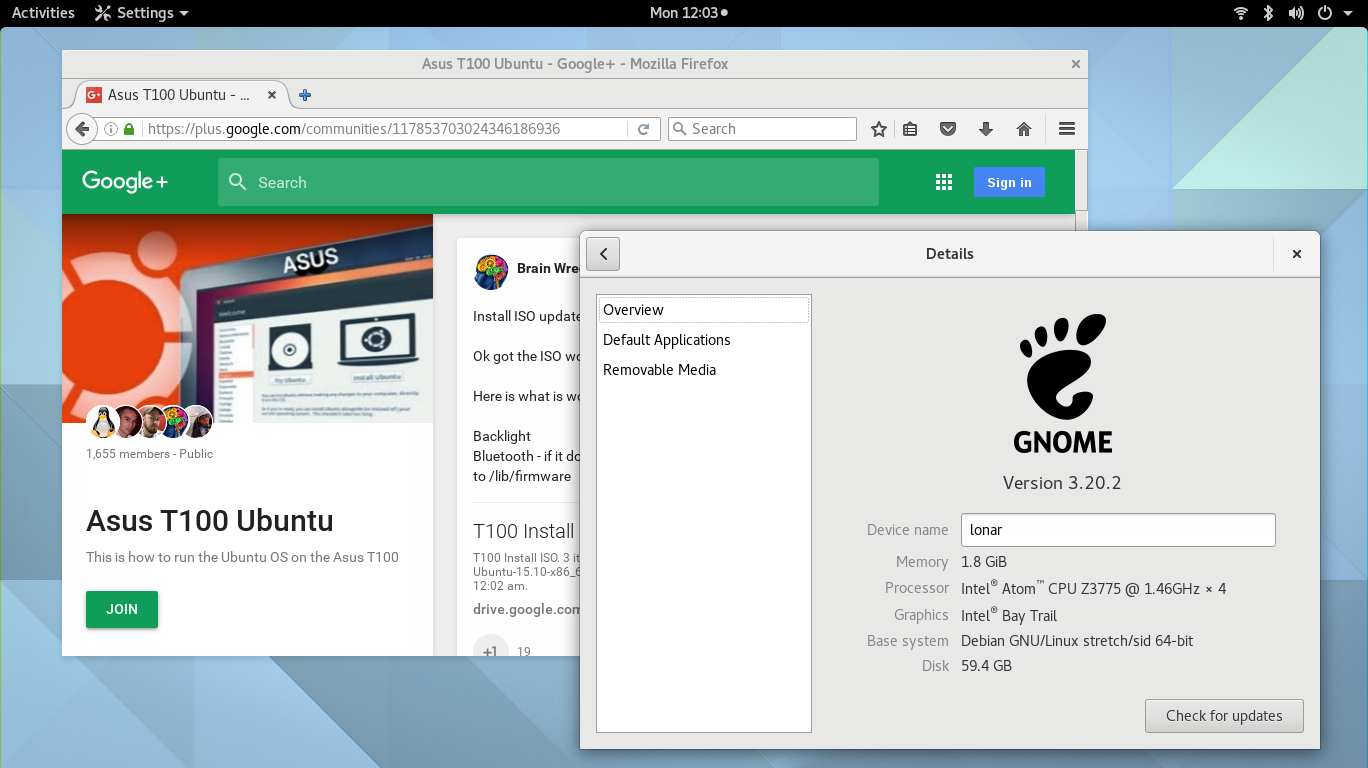Click 'Asus T100 Ubuntu' community heading
The height and width of the screenshot is (768, 1368).
point(210,521)
